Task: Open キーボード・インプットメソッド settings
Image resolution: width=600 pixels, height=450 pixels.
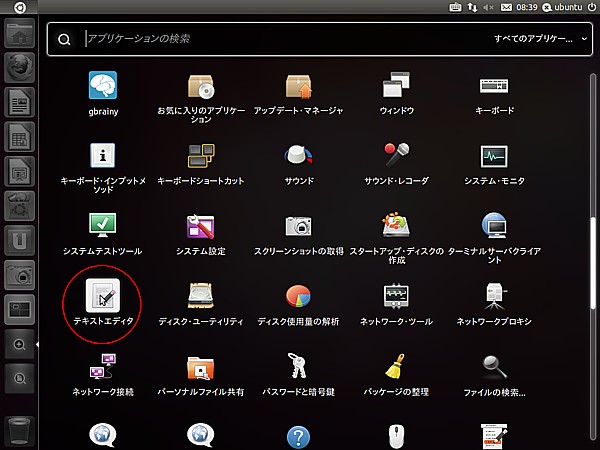Action: [103, 168]
